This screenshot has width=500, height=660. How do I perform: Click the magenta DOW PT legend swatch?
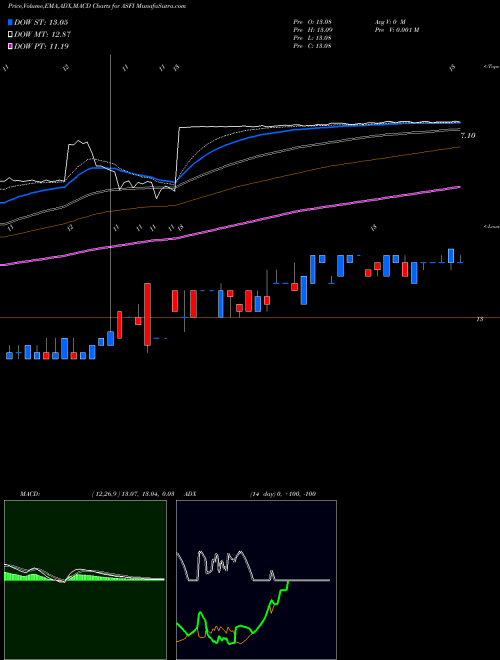11,46
